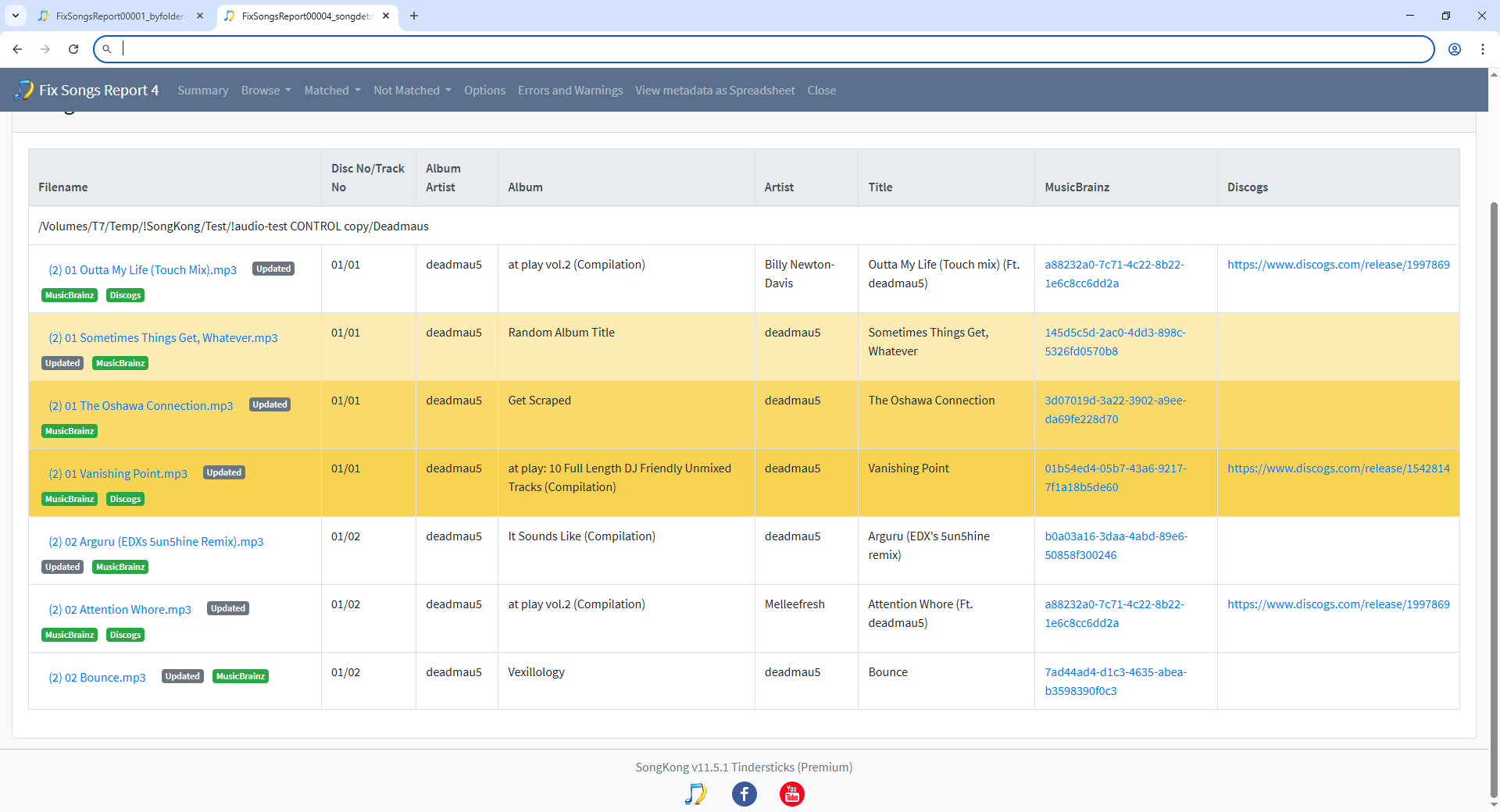Open file 01 Sometimes Things Get, Whatever.mp3
The width and height of the screenshot is (1500, 812).
click(163, 338)
